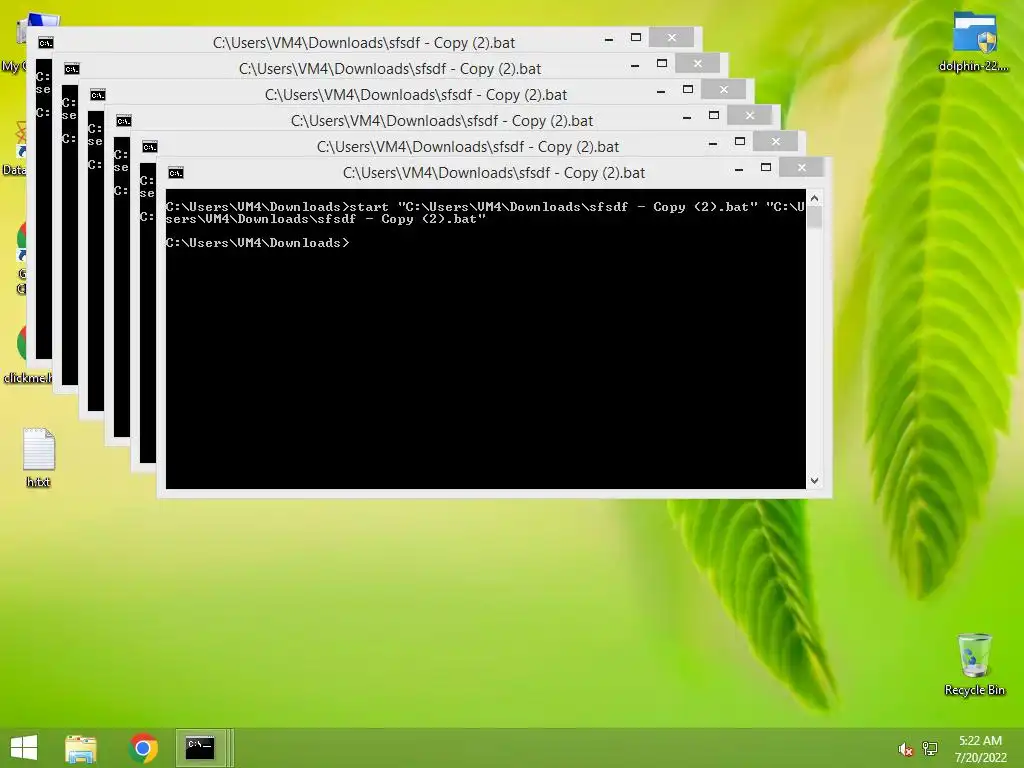Close the third-from-back command prompt window

point(724,90)
